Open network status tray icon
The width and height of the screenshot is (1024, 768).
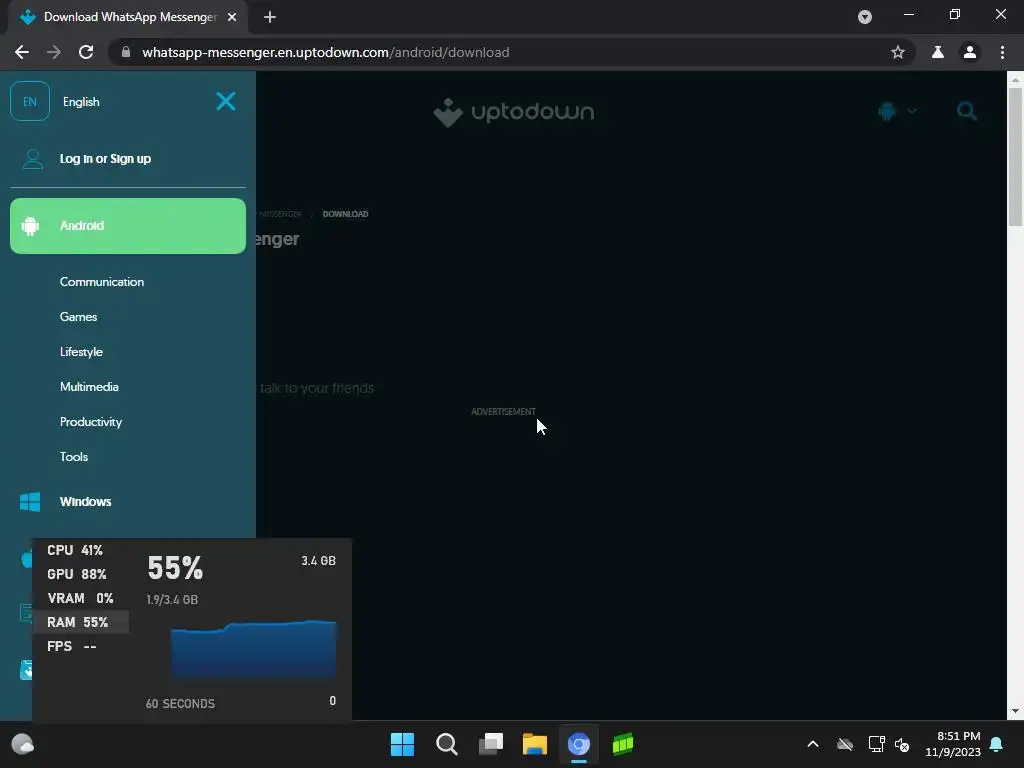[x=876, y=744]
